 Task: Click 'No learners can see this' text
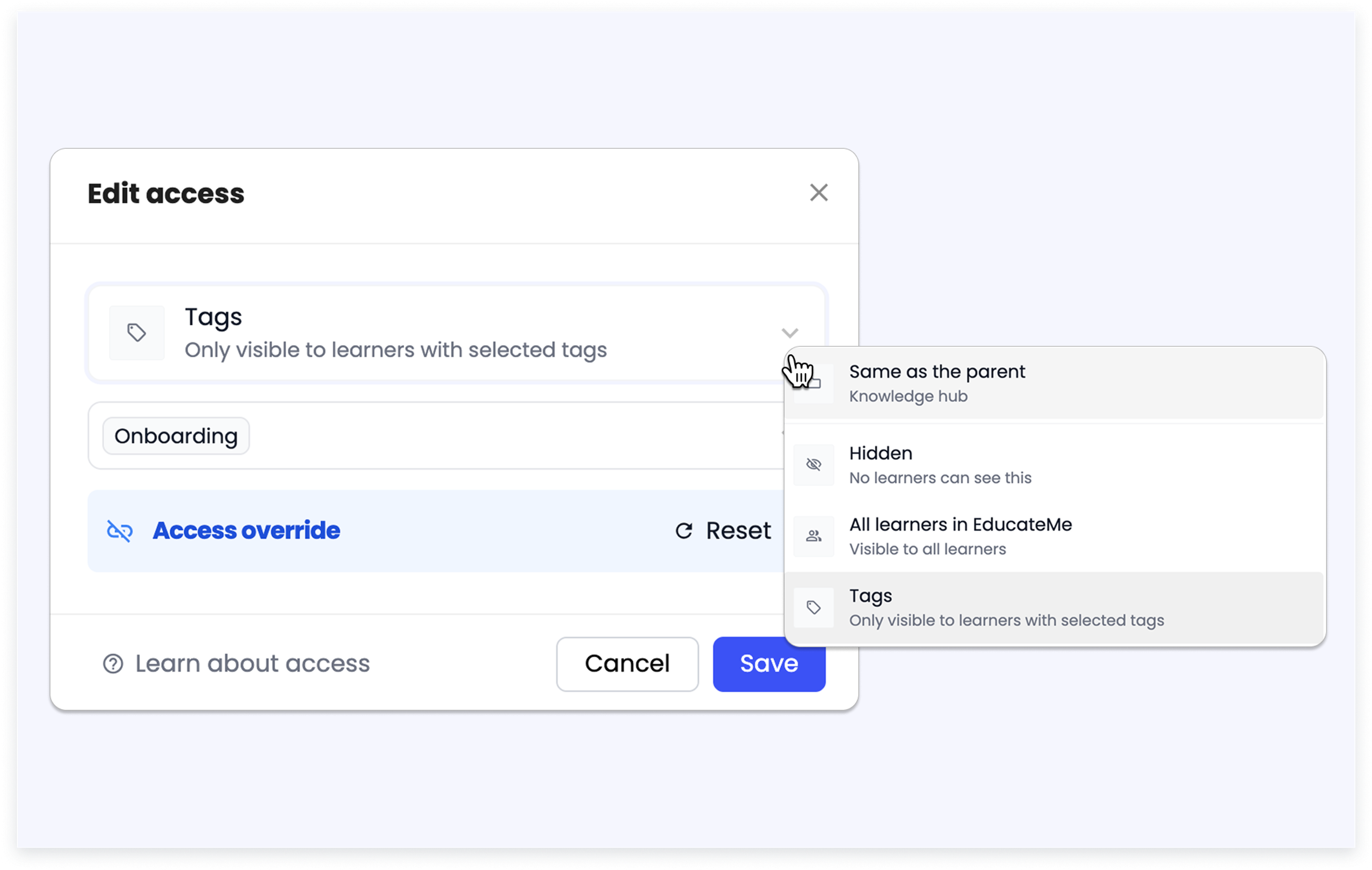(x=940, y=477)
